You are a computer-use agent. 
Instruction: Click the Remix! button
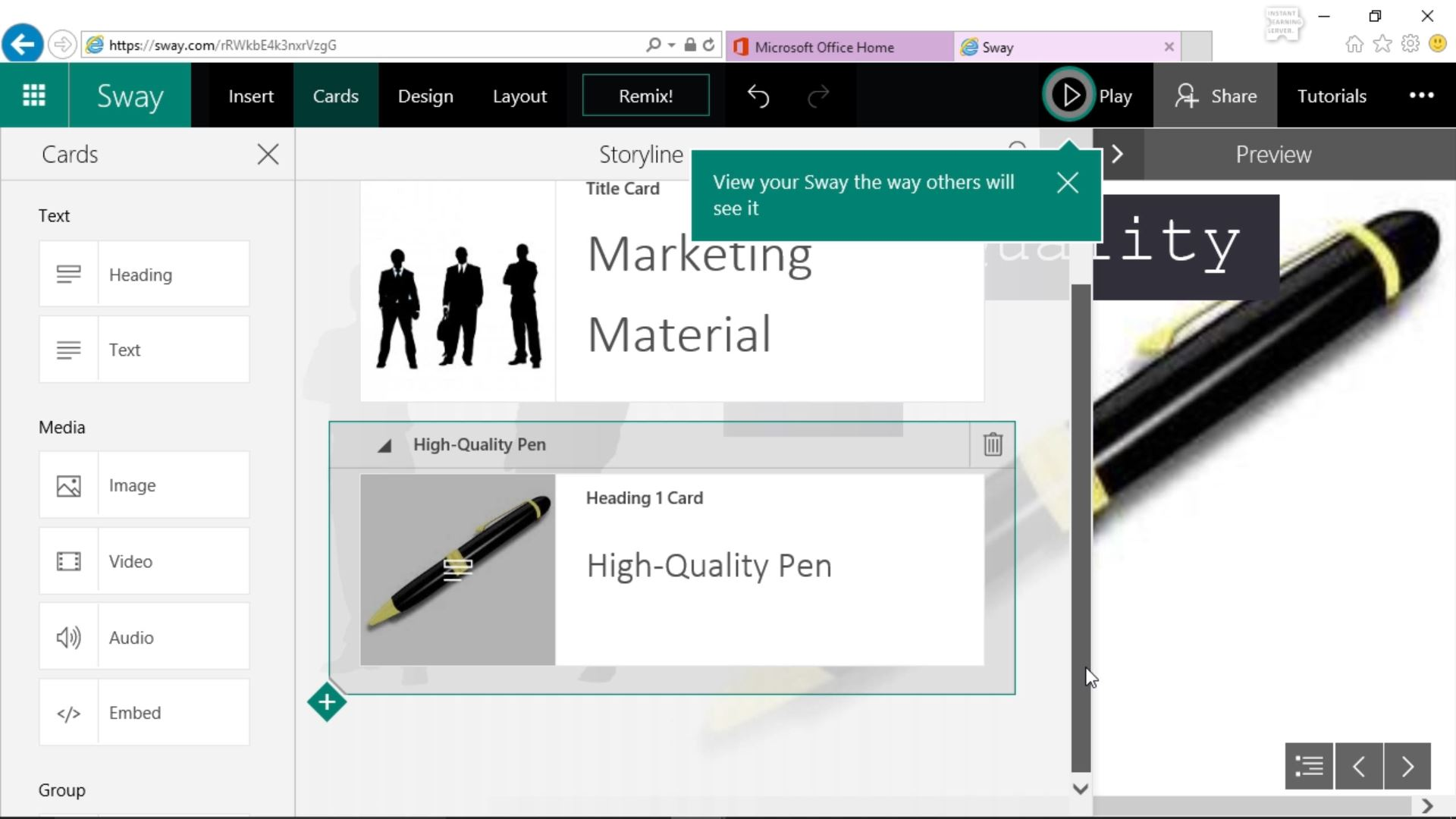(x=645, y=95)
